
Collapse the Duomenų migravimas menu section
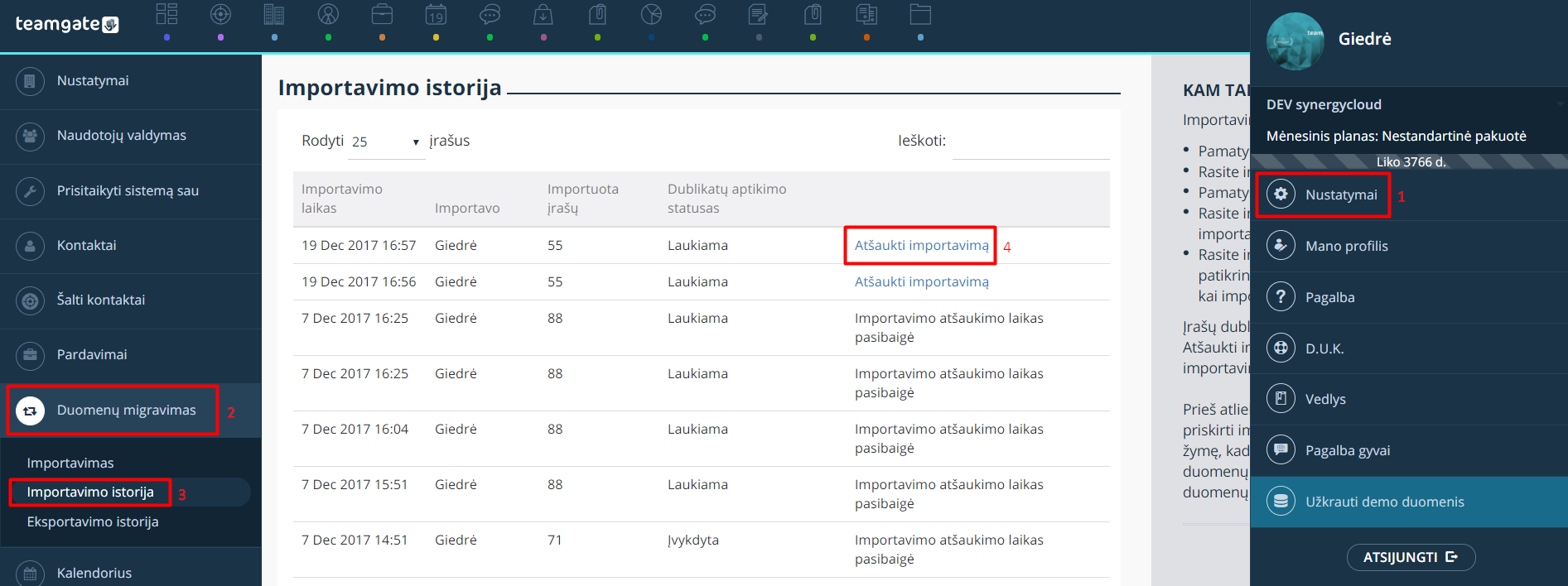pos(131,411)
